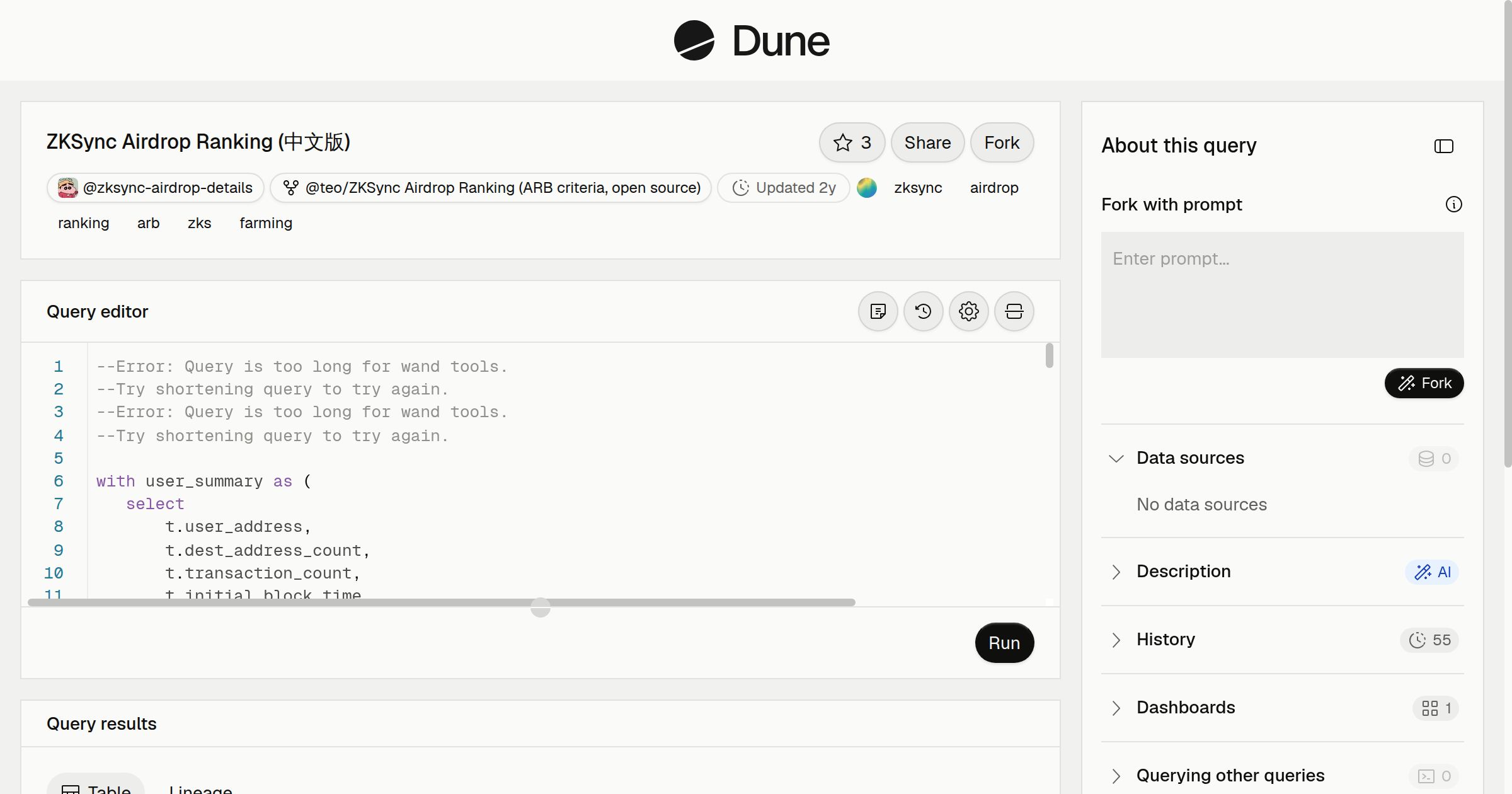Image resolution: width=1512 pixels, height=794 pixels.
Task: Select the farming tag
Action: tap(266, 223)
